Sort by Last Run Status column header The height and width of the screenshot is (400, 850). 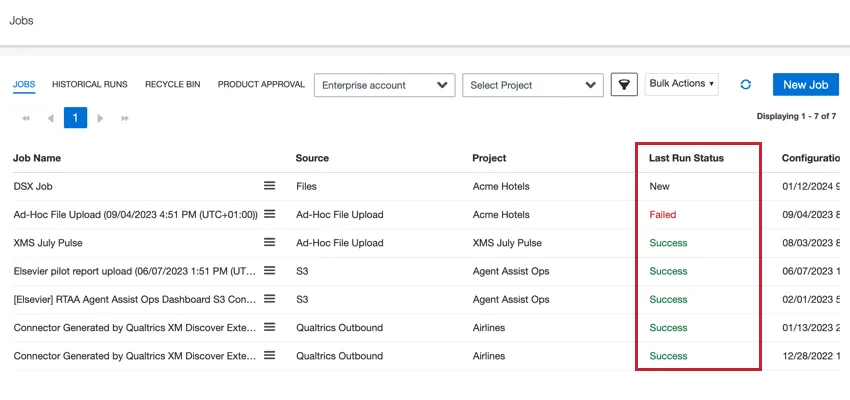tap(686, 158)
